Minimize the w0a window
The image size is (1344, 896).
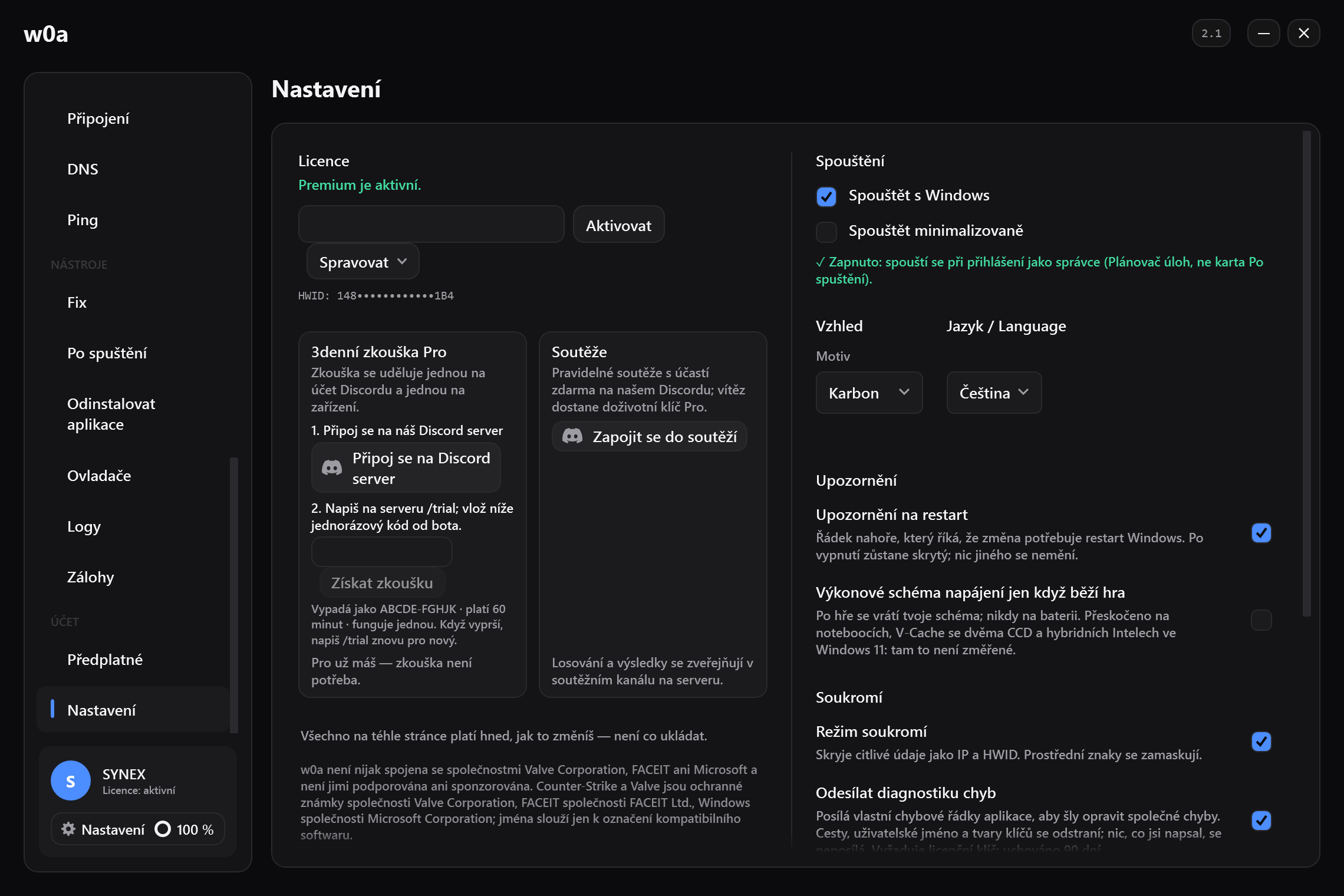coord(1263,33)
